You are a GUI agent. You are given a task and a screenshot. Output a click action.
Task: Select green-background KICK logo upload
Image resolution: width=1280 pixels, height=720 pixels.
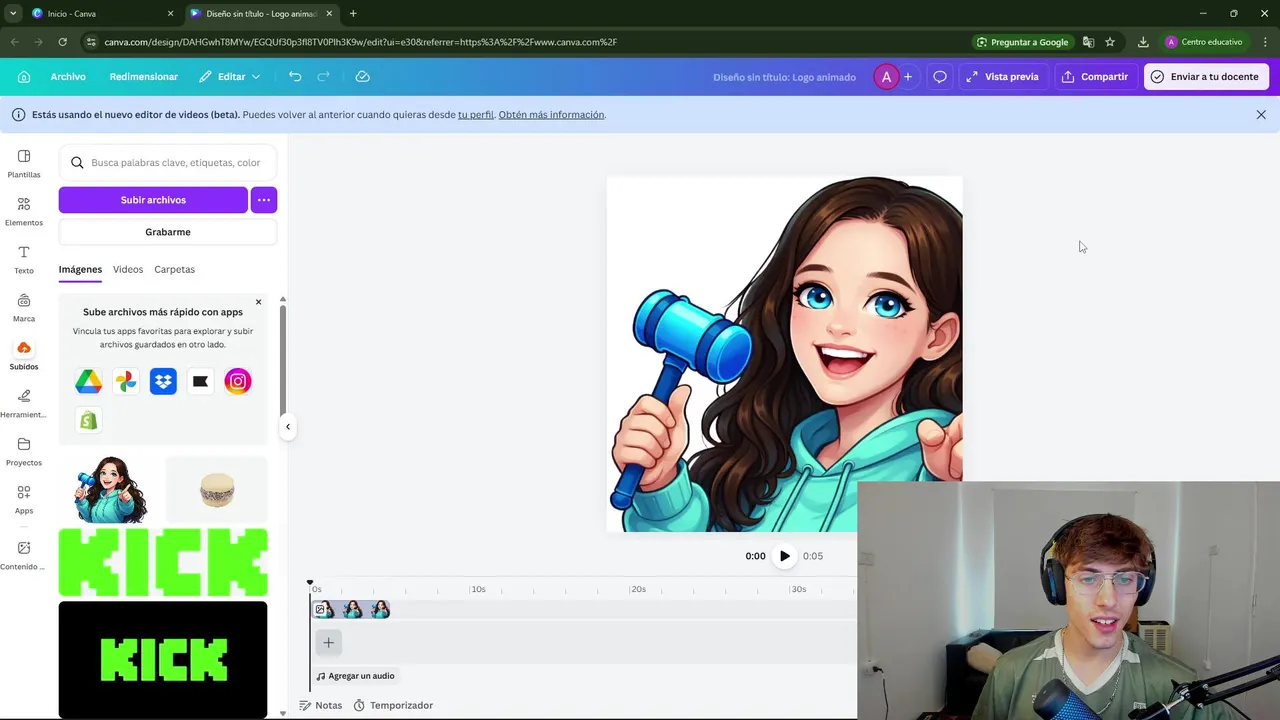click(163, 563)
